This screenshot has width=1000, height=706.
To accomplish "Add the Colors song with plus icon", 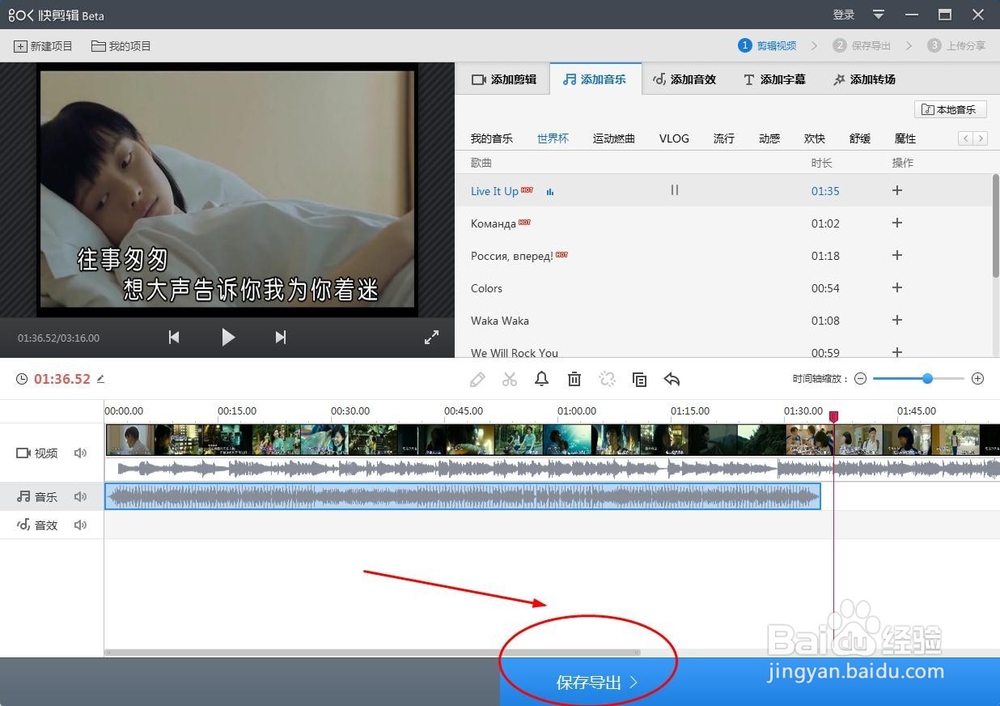I will (x=897, y=288).
